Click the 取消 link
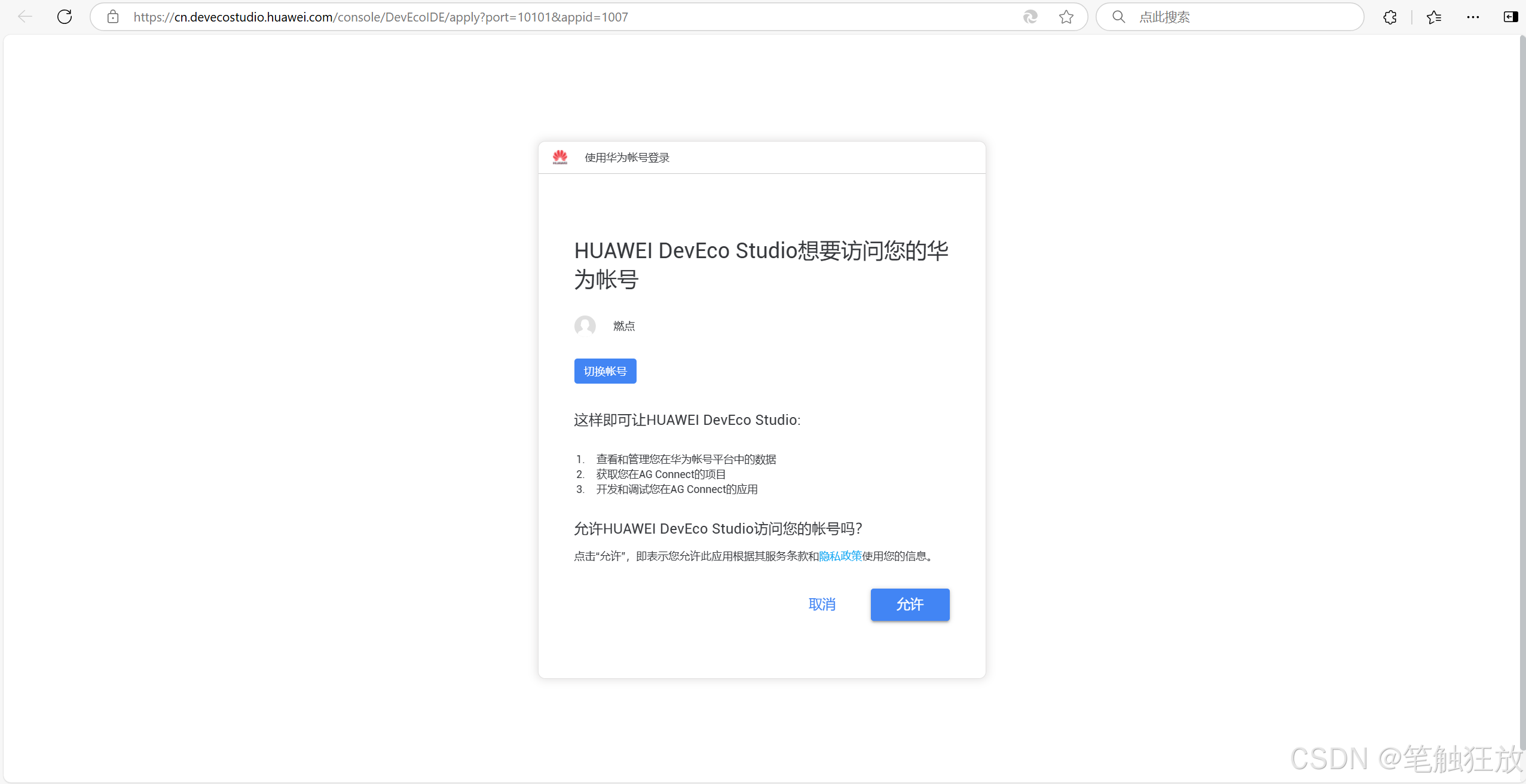The image size is (1526, 784). point(822,604)
